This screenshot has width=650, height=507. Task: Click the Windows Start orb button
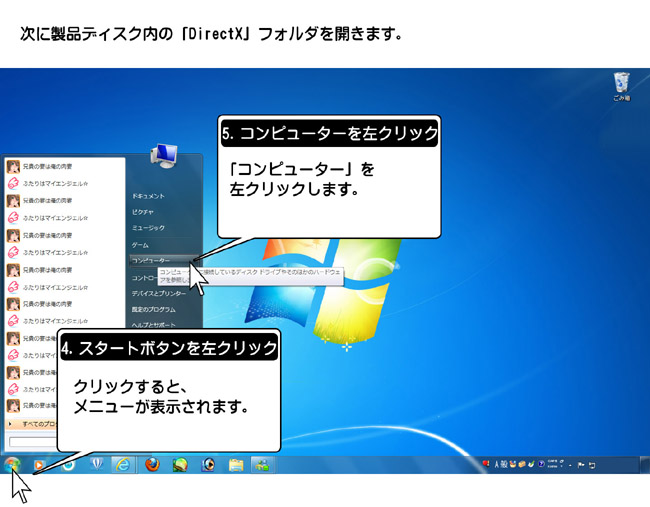pyautogui.click(x=12, y=464)
